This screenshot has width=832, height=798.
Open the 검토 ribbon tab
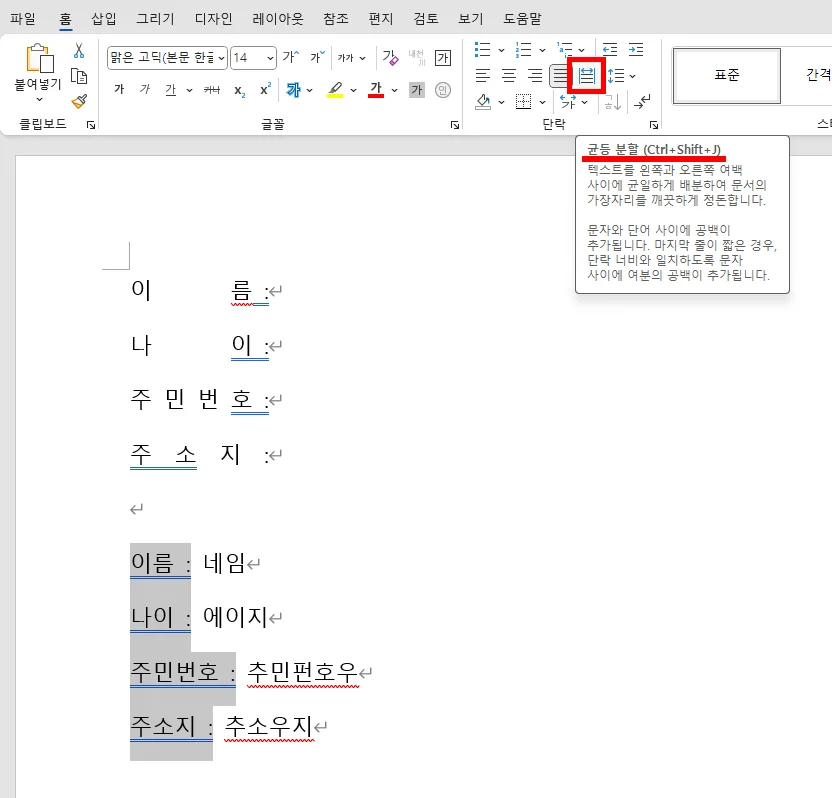tap(426, 17)
